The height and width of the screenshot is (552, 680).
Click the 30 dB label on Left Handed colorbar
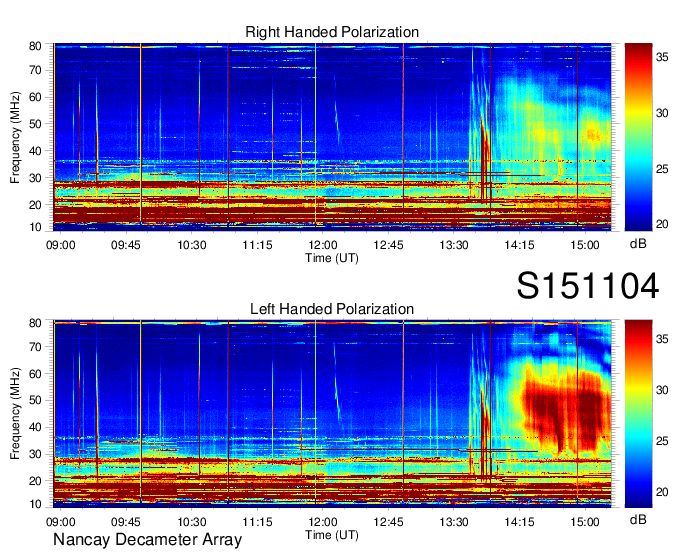pos(662,390)
